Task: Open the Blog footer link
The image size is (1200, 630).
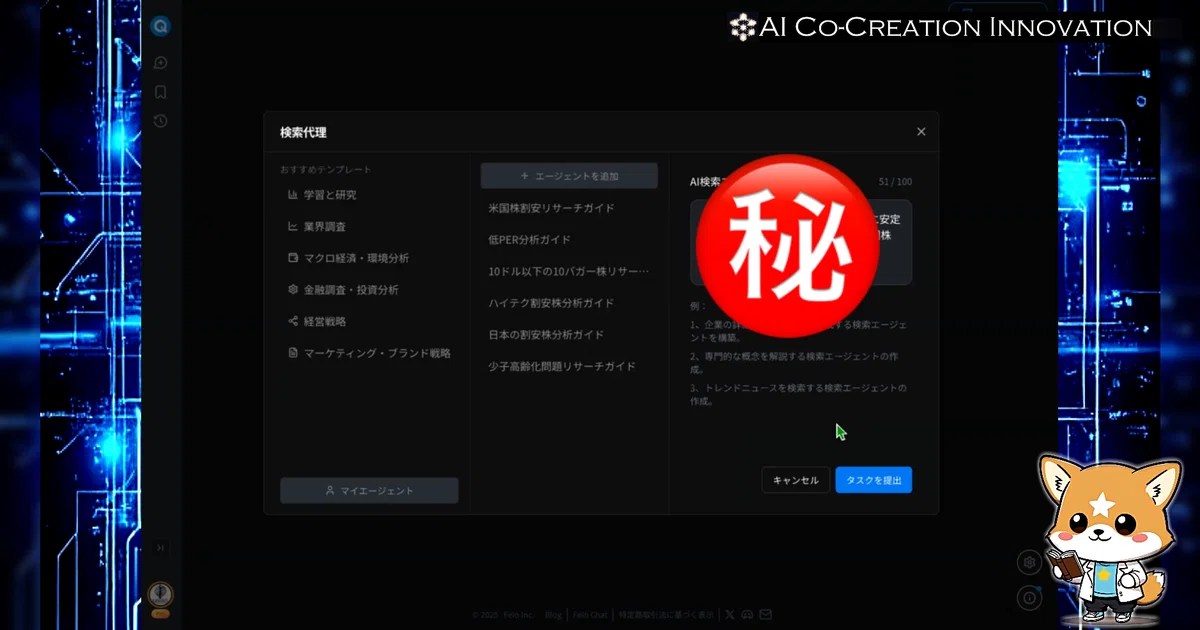Action: (554, 615)
